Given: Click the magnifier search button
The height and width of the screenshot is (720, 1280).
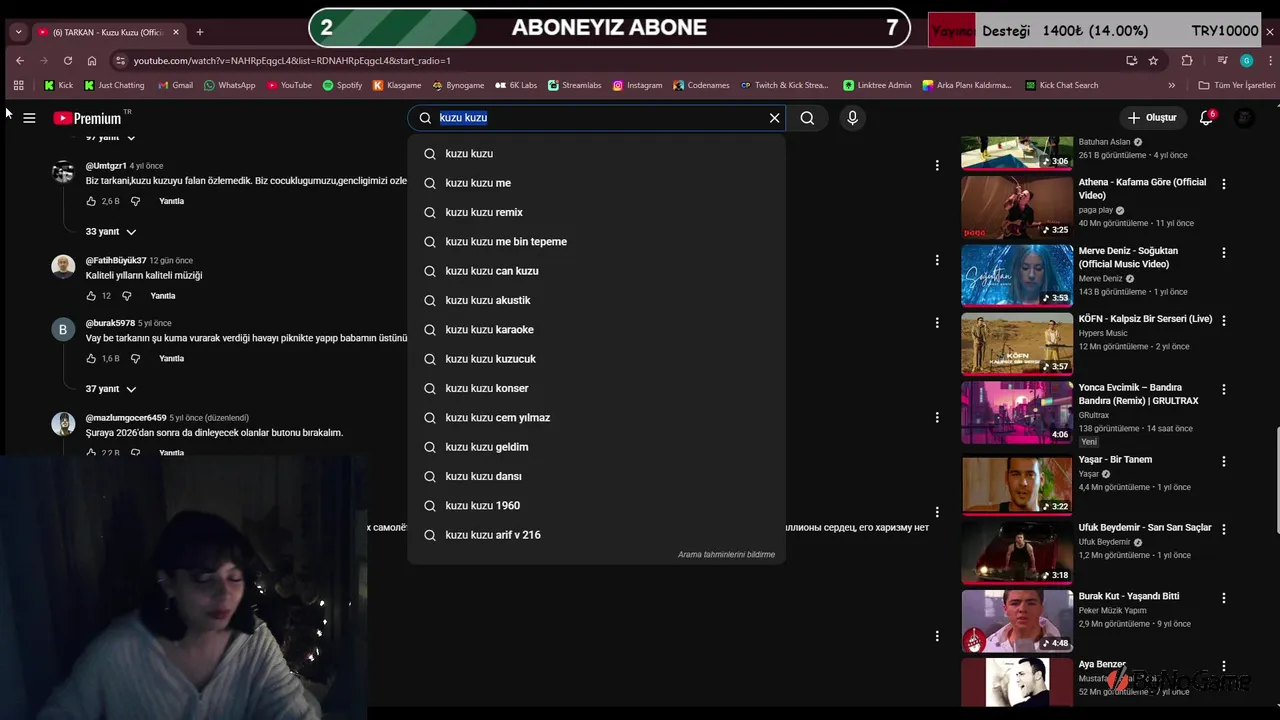Looking at the screenshot, I should click(x=807, y=118).
